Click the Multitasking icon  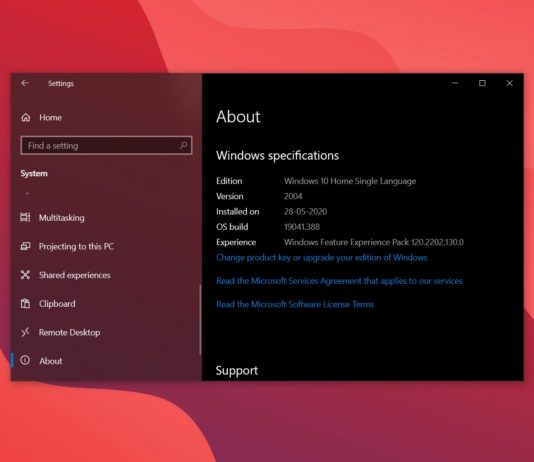25,218
